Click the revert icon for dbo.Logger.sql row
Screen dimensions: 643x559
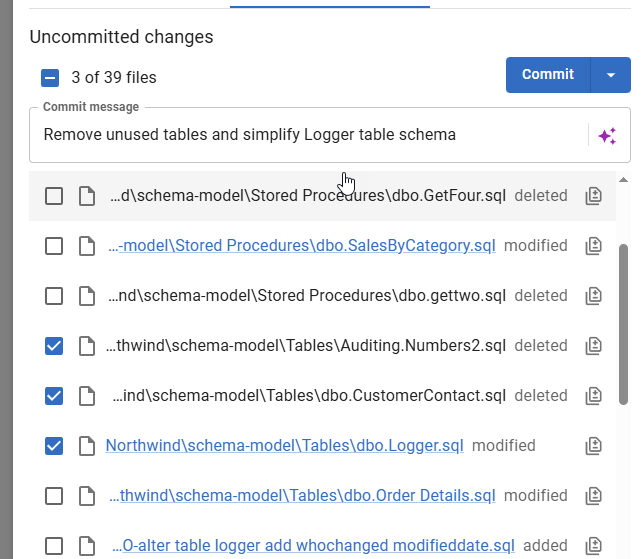coord(594,446)
